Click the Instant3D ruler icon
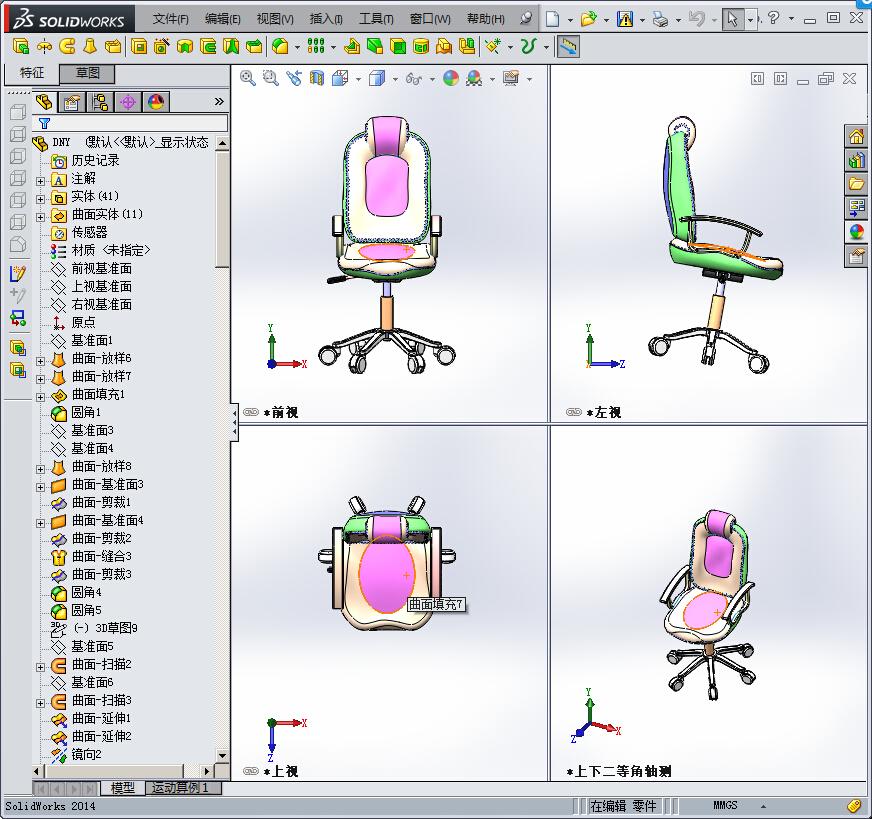Image resolution: width=872 pixels, height=819 pixels. click(x=568, y=47)
